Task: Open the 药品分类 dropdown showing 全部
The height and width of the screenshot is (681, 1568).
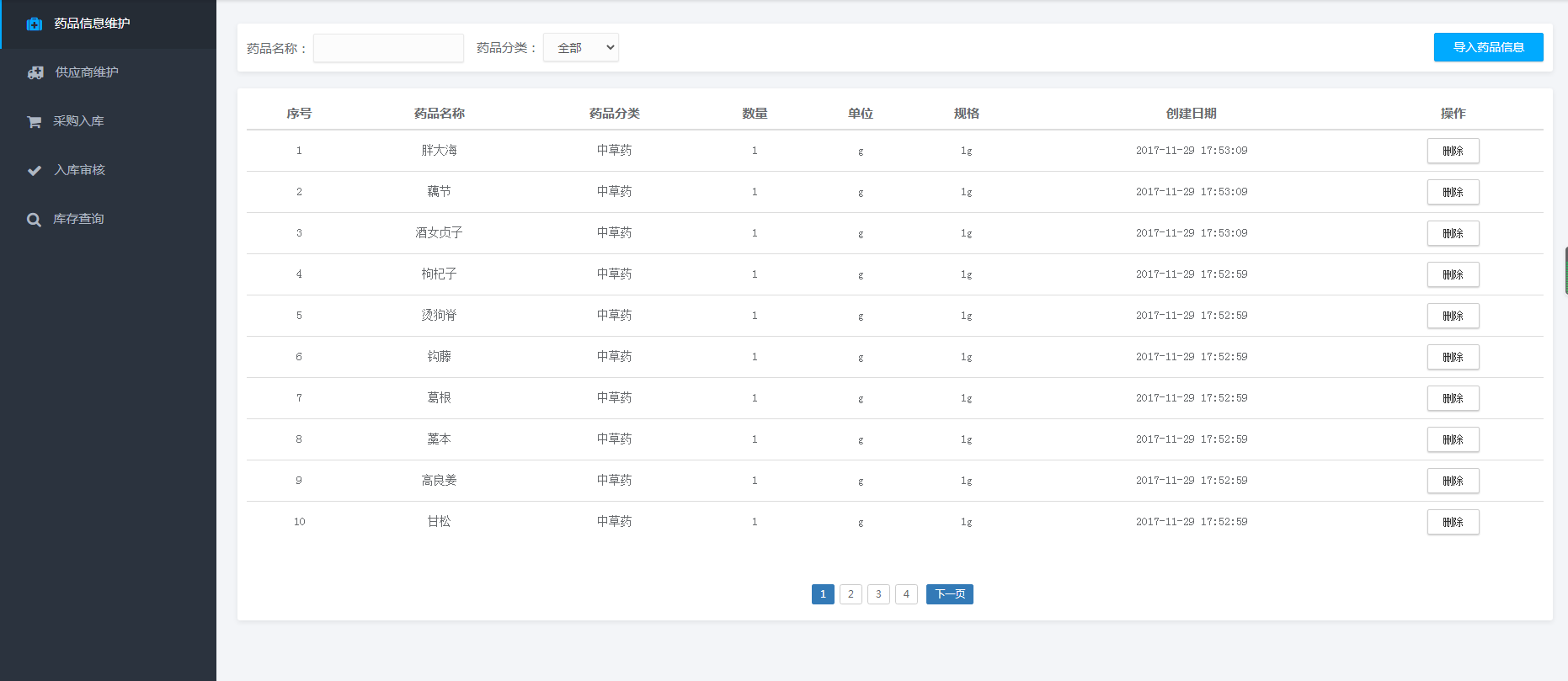Action: coord(581,48)
